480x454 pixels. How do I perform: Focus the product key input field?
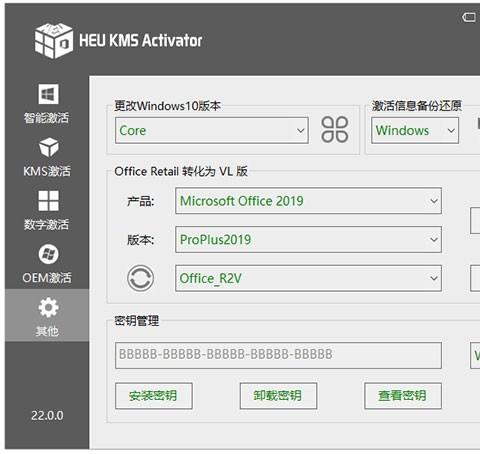(x=278, y=355)
